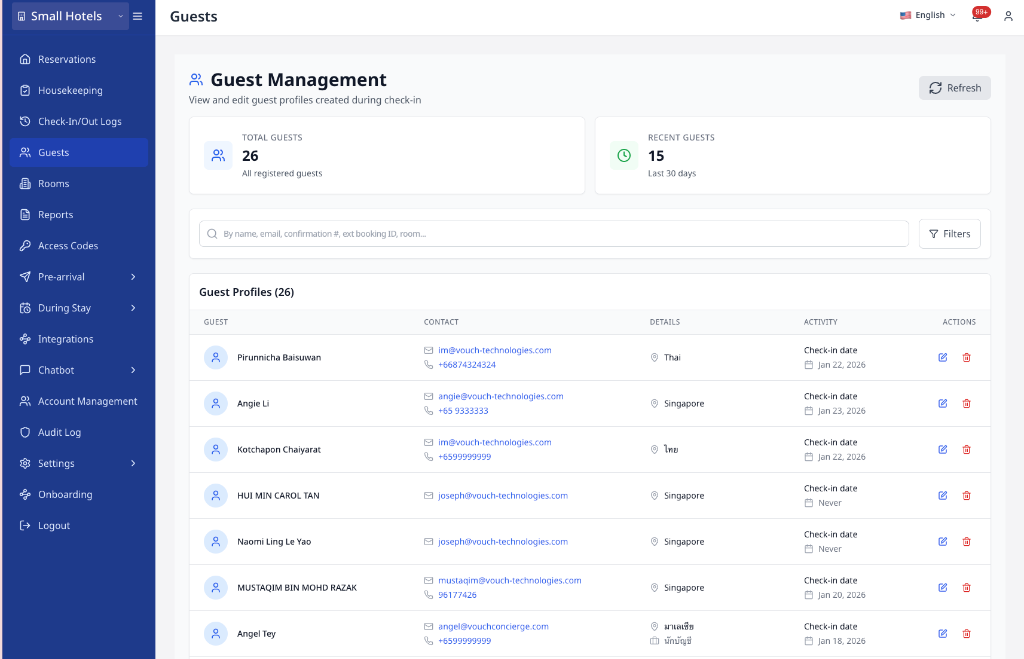
Task: Open the English language dropdown
Action: (925, 15)
